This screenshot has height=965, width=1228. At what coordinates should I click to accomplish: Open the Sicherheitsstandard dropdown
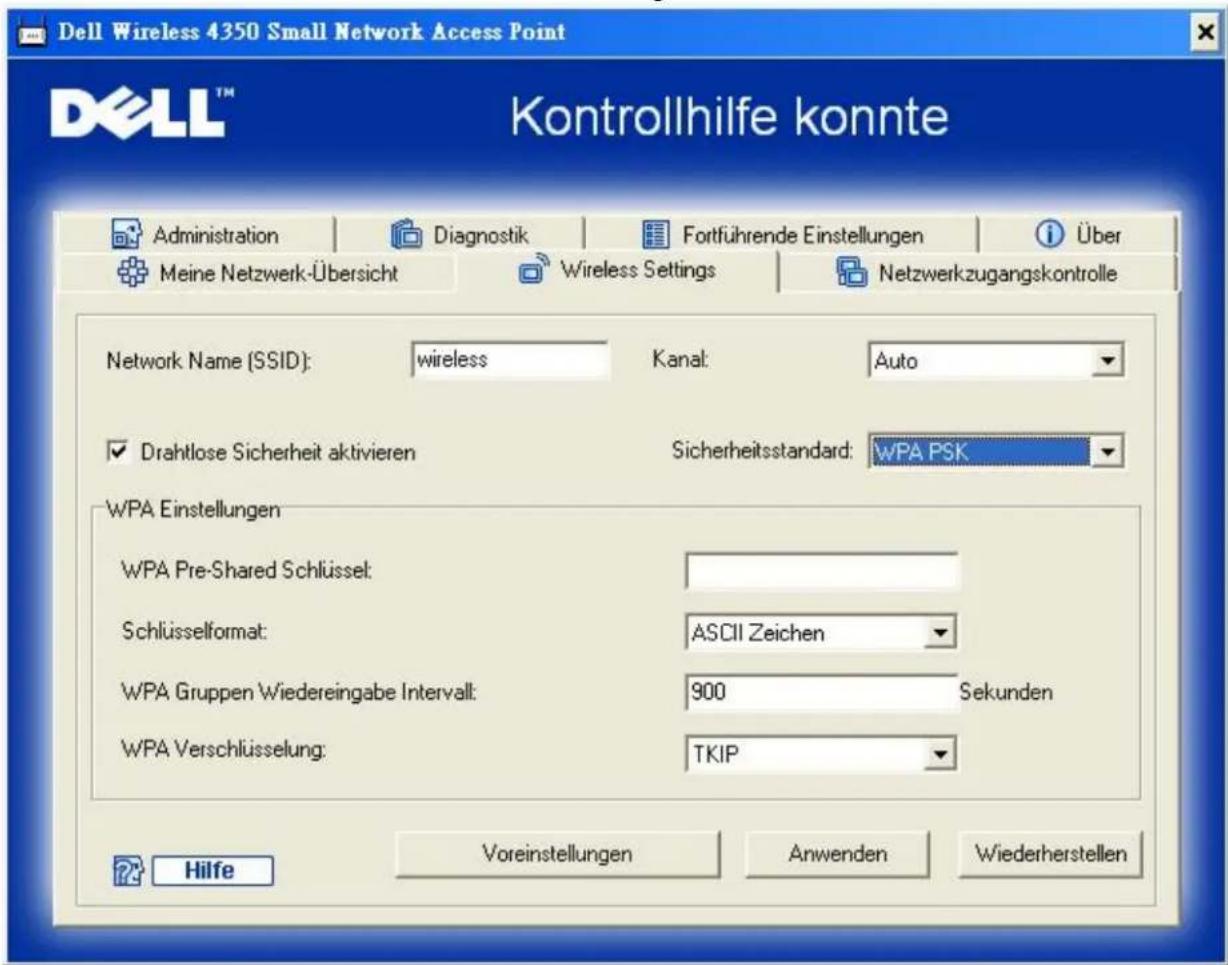coord(1106,451)
